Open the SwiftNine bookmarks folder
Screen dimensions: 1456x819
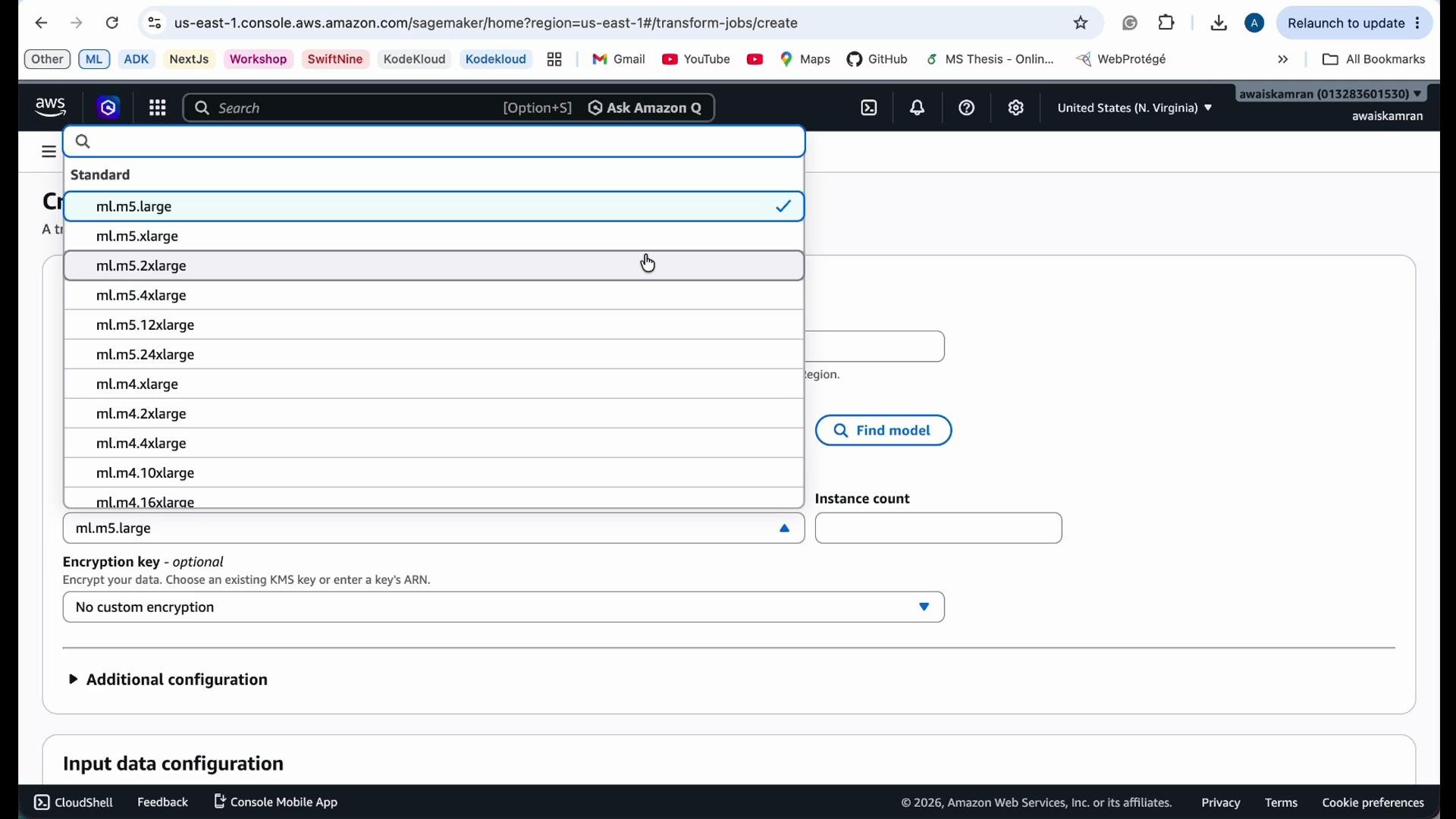point(336,60)
